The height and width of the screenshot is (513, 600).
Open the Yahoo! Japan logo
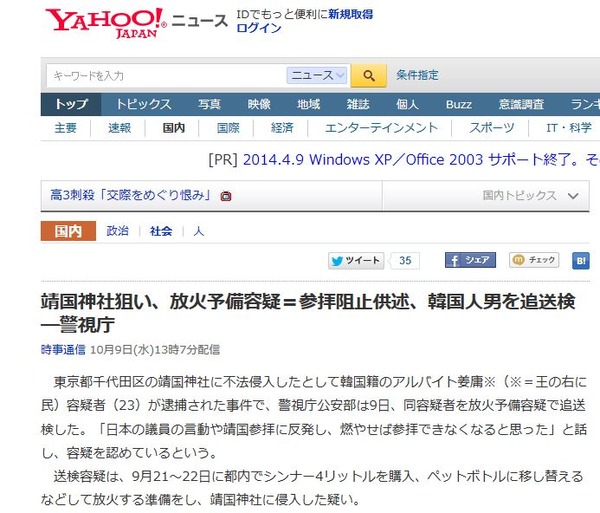(106, 23)
